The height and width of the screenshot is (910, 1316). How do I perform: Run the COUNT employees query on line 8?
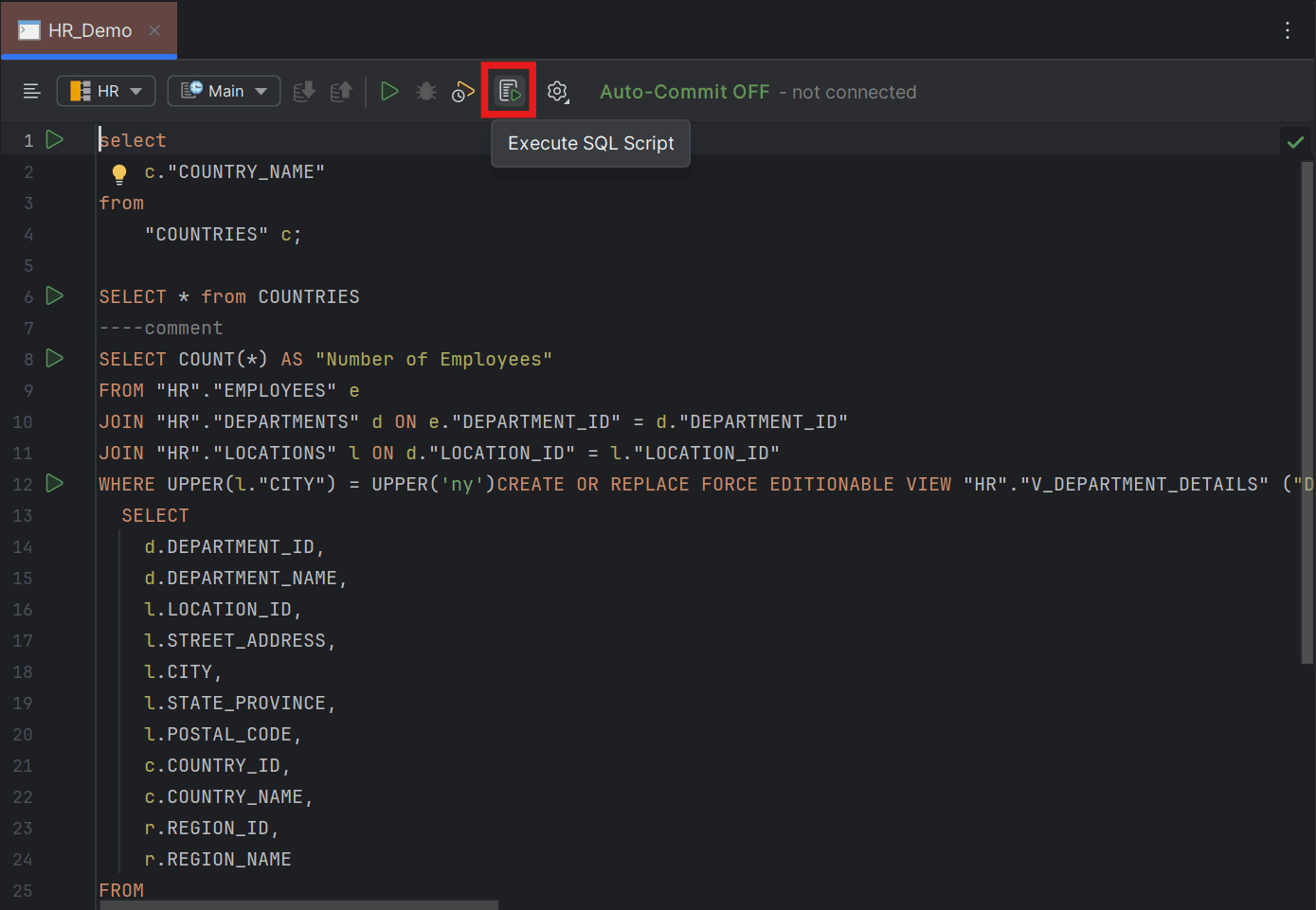click(54, 358)
